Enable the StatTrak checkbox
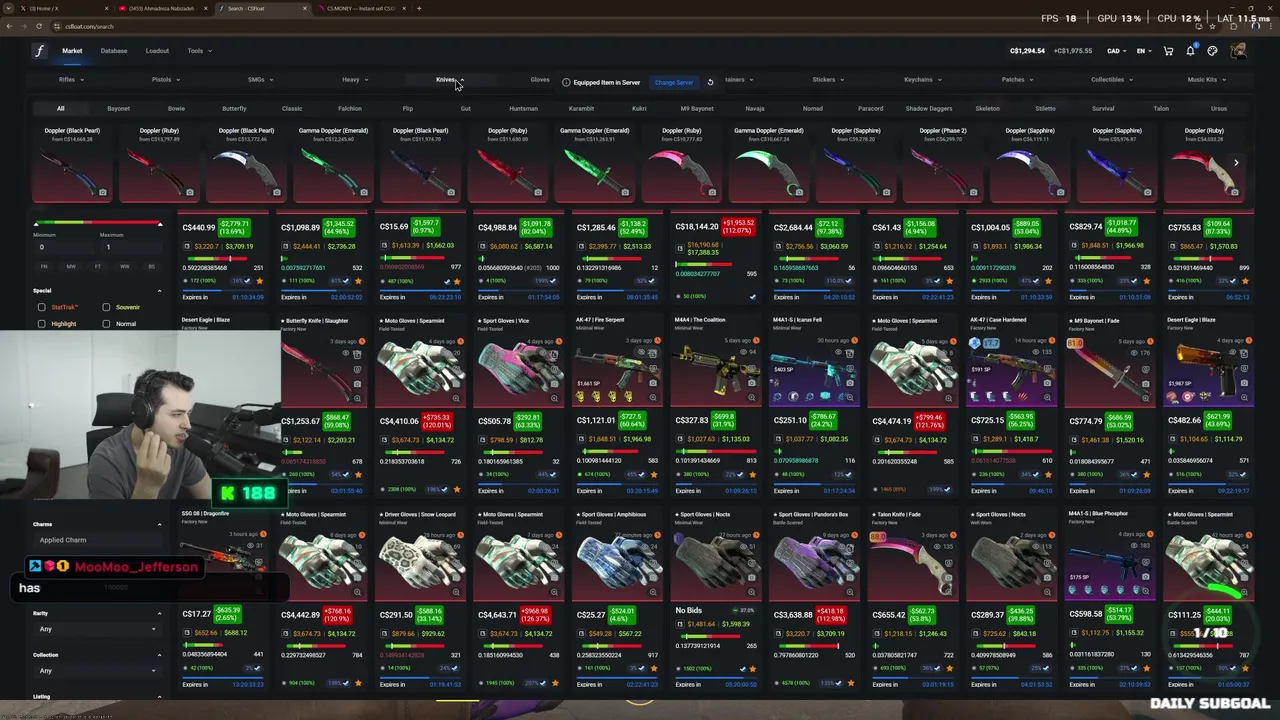The image size is (1280, 720). tap(41, 307)
